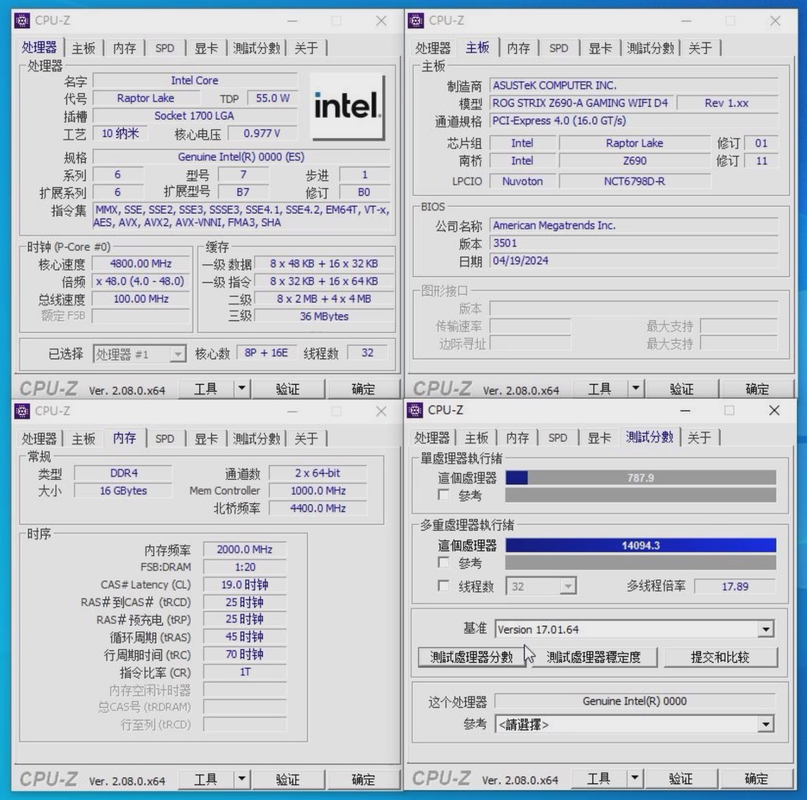The height and width of the screenshot is (800, 807).
Task: Click the LPCIO value NCT6798D-R
Action: (x=634, y=181)
